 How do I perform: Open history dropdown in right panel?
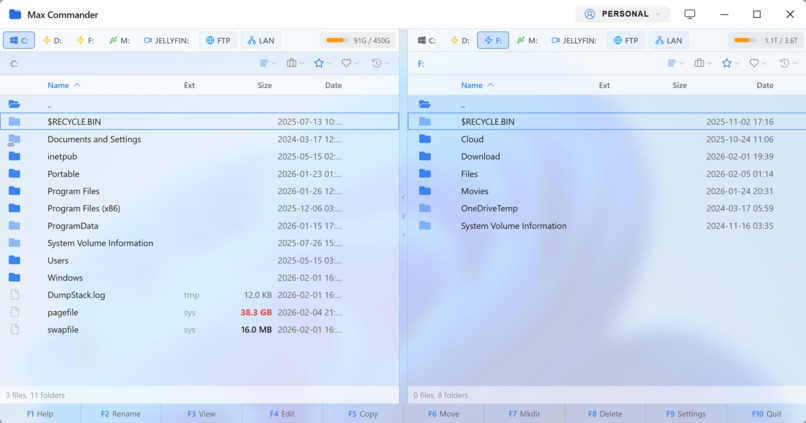[x=787, y=63]
